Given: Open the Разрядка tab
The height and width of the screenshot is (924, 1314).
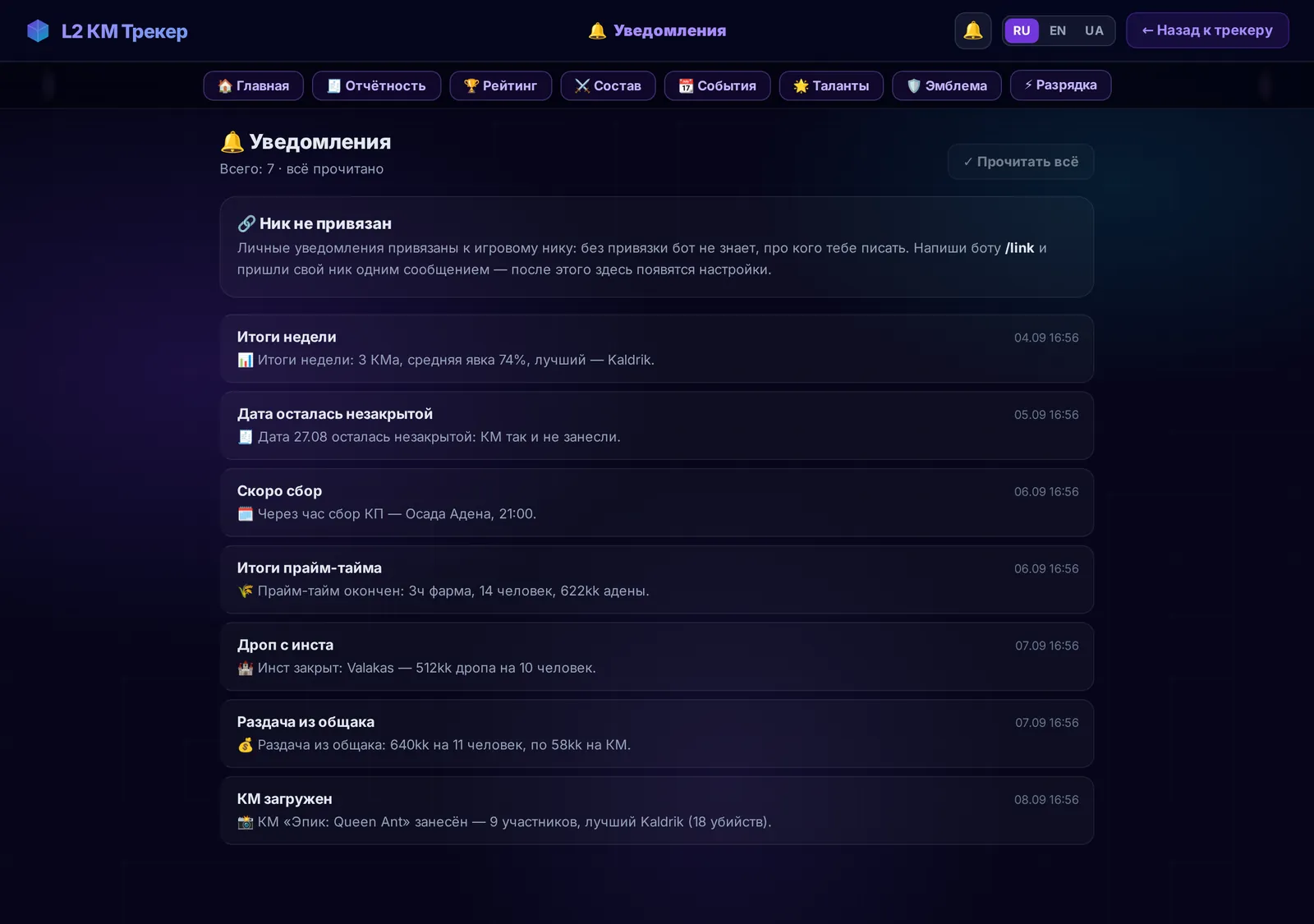Looking at the screenshot, I should click(1060, 85).
